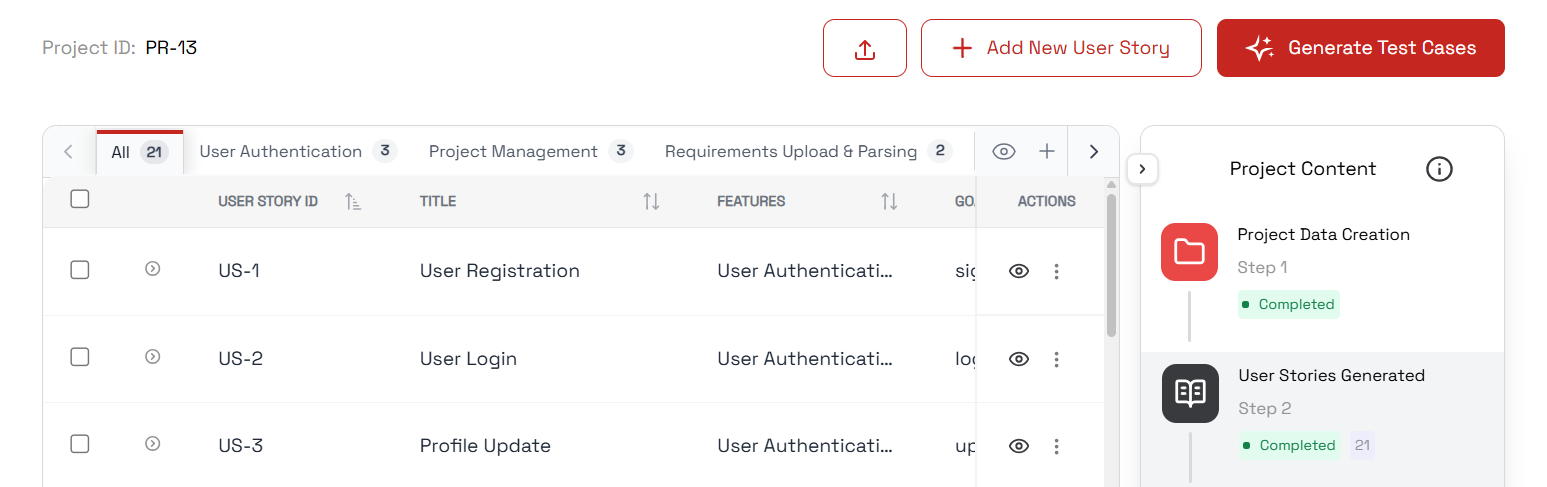Click the Completed badge under Step 1
Image resolution: width=1547 pixels, height=487 pixels.
[x=1288, y=304]
